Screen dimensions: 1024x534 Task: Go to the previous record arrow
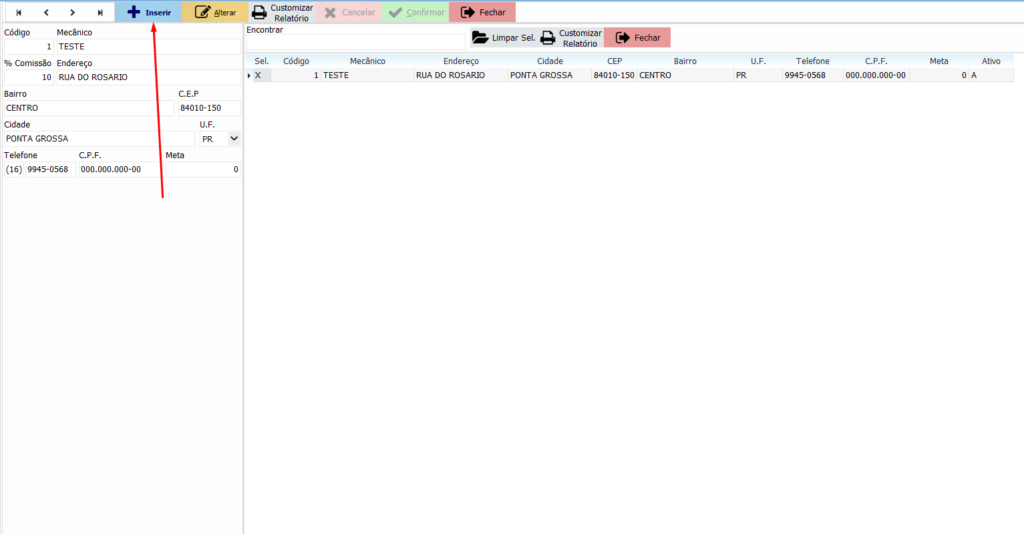[45, 12]
